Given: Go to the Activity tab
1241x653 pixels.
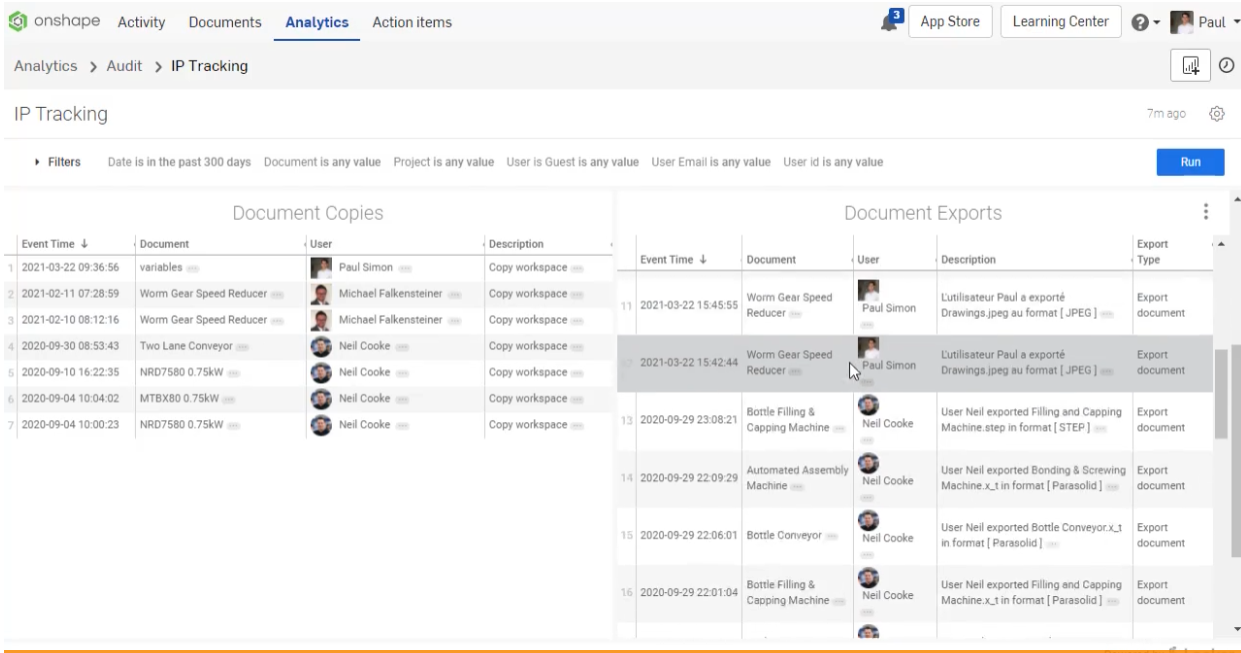Looking at the screenshot, I should point(141,22).
